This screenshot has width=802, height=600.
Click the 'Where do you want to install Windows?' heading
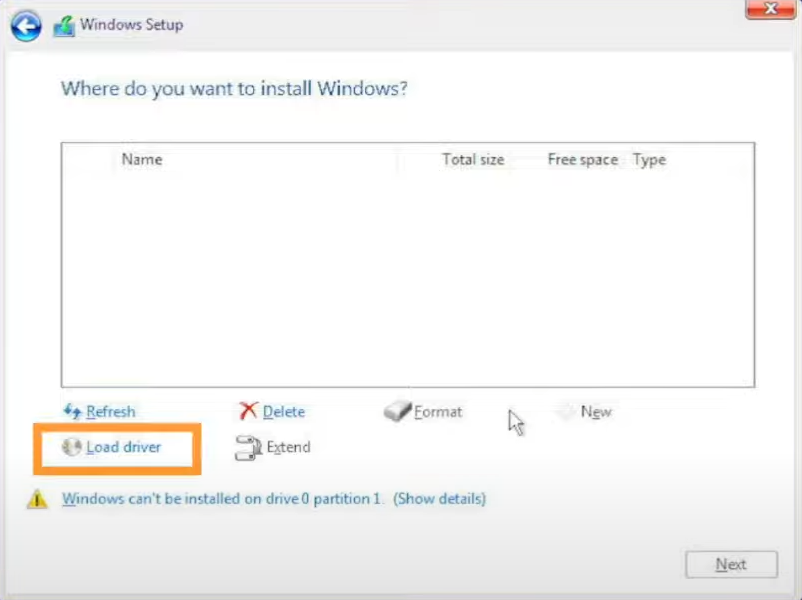[234, 88]
